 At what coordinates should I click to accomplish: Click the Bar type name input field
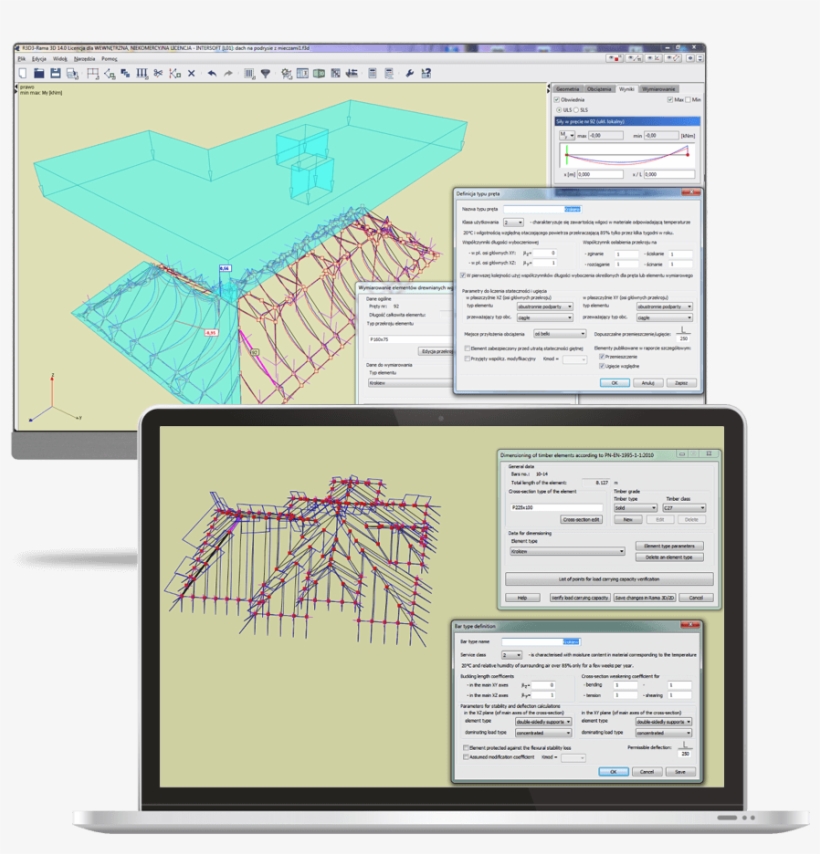tap(541, 642)
